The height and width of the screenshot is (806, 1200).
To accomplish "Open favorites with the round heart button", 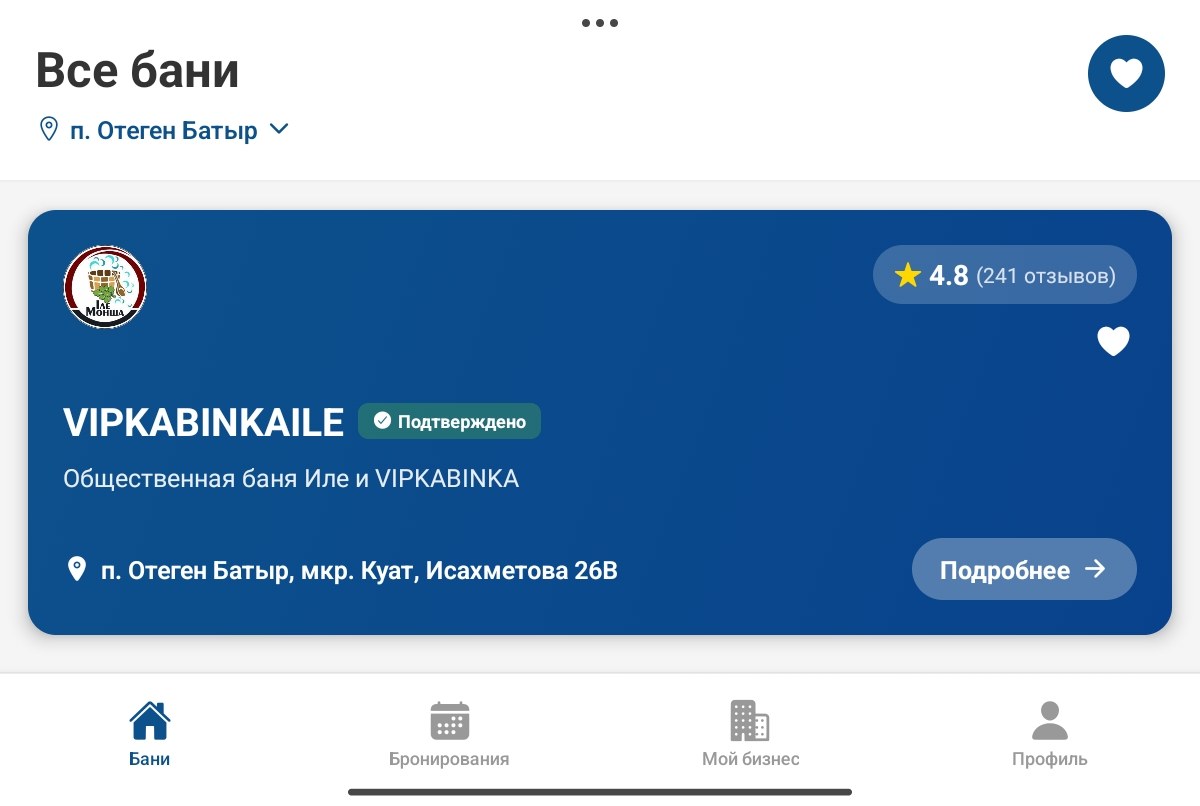I will pyautogui.click(x=1126, y=73).
